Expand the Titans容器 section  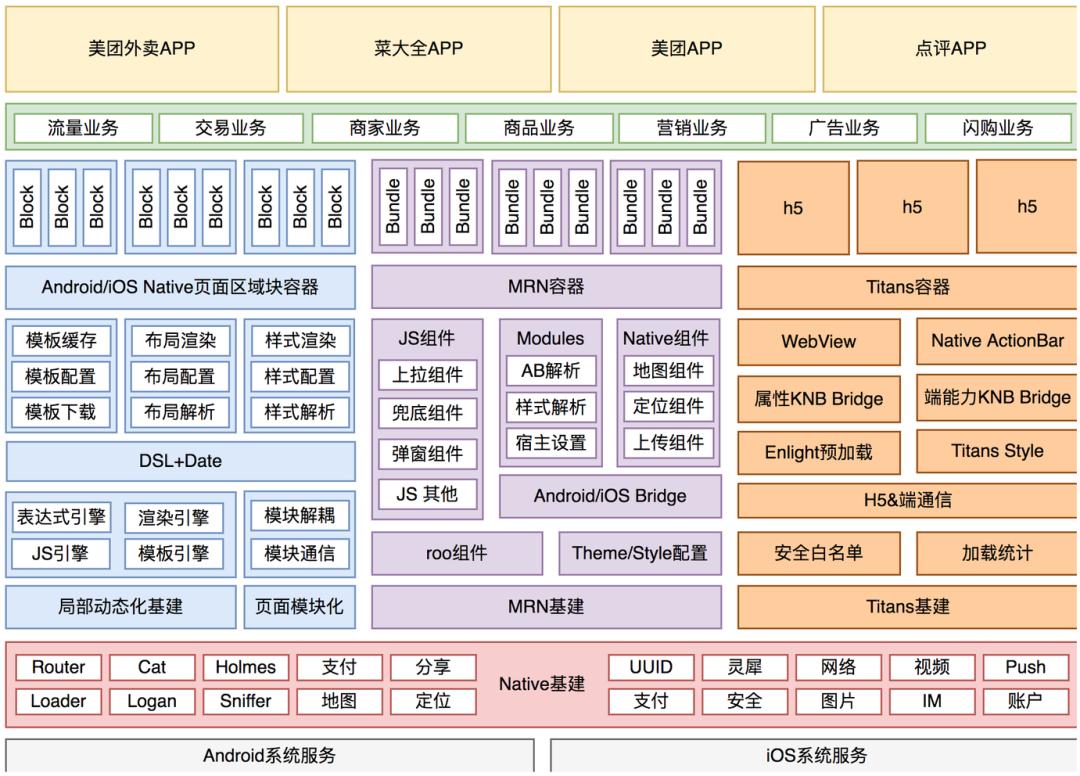click(907, 287)
